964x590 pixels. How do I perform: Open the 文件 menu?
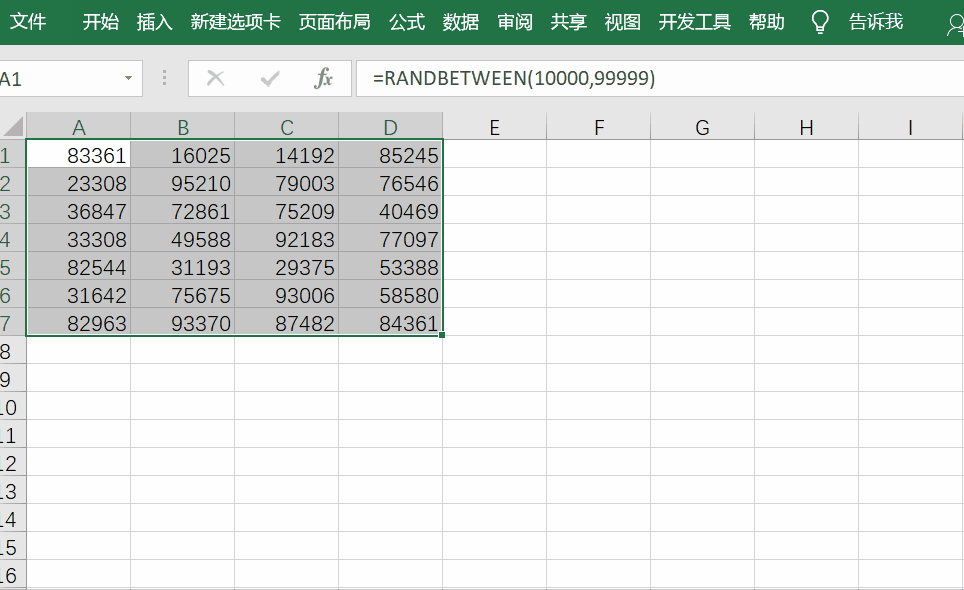(28, 22)
